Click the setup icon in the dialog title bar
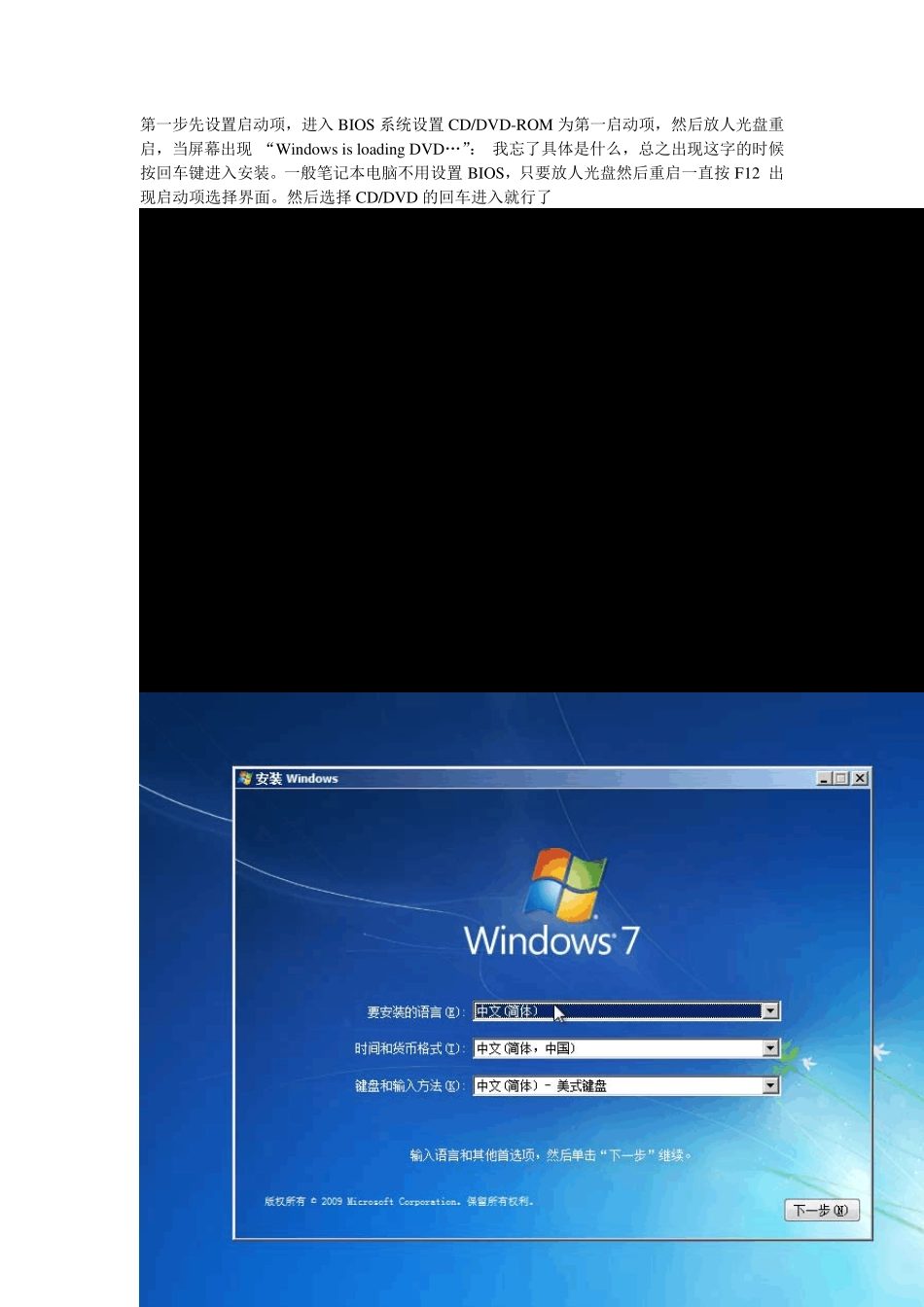 pos(246,778)
